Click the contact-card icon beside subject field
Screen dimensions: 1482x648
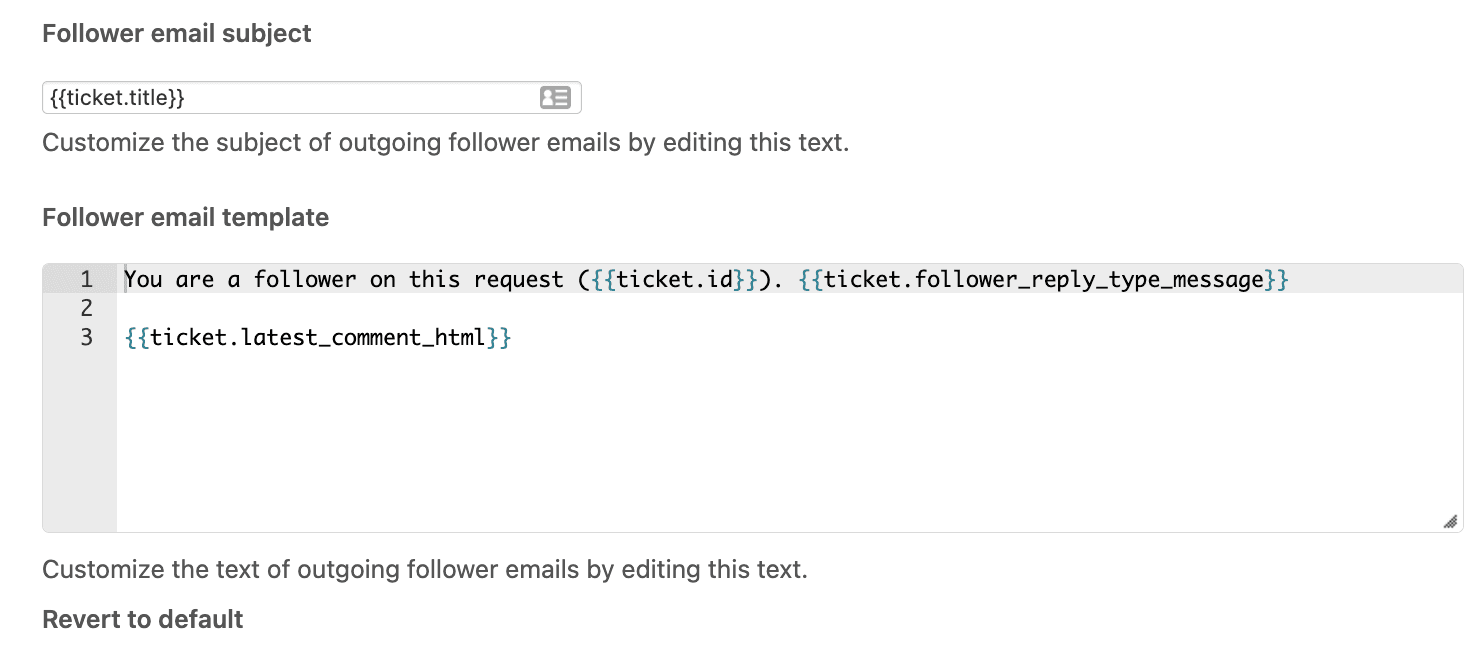(x=557, y=97)
